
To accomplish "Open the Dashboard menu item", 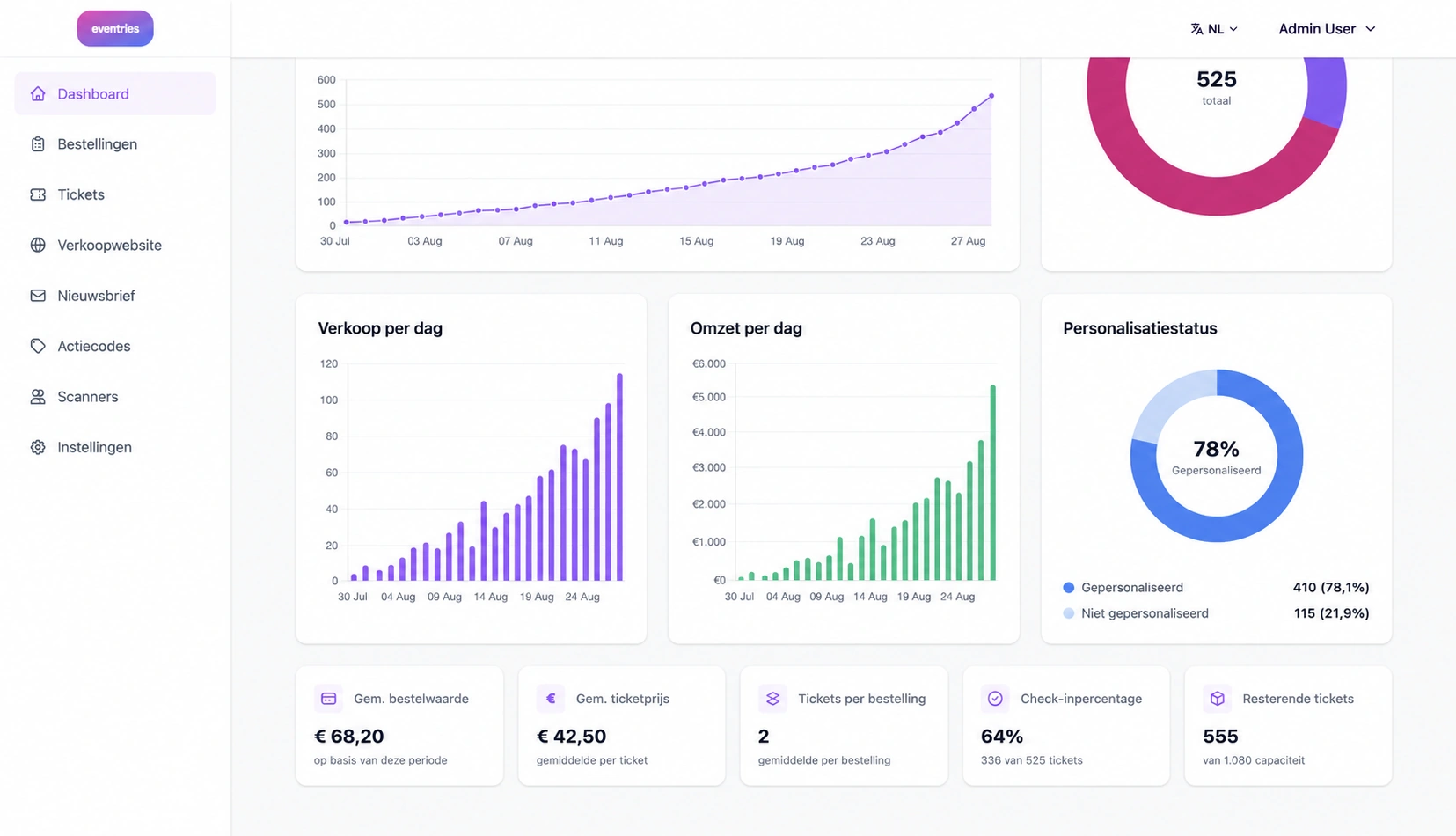I will click(115, 93).
